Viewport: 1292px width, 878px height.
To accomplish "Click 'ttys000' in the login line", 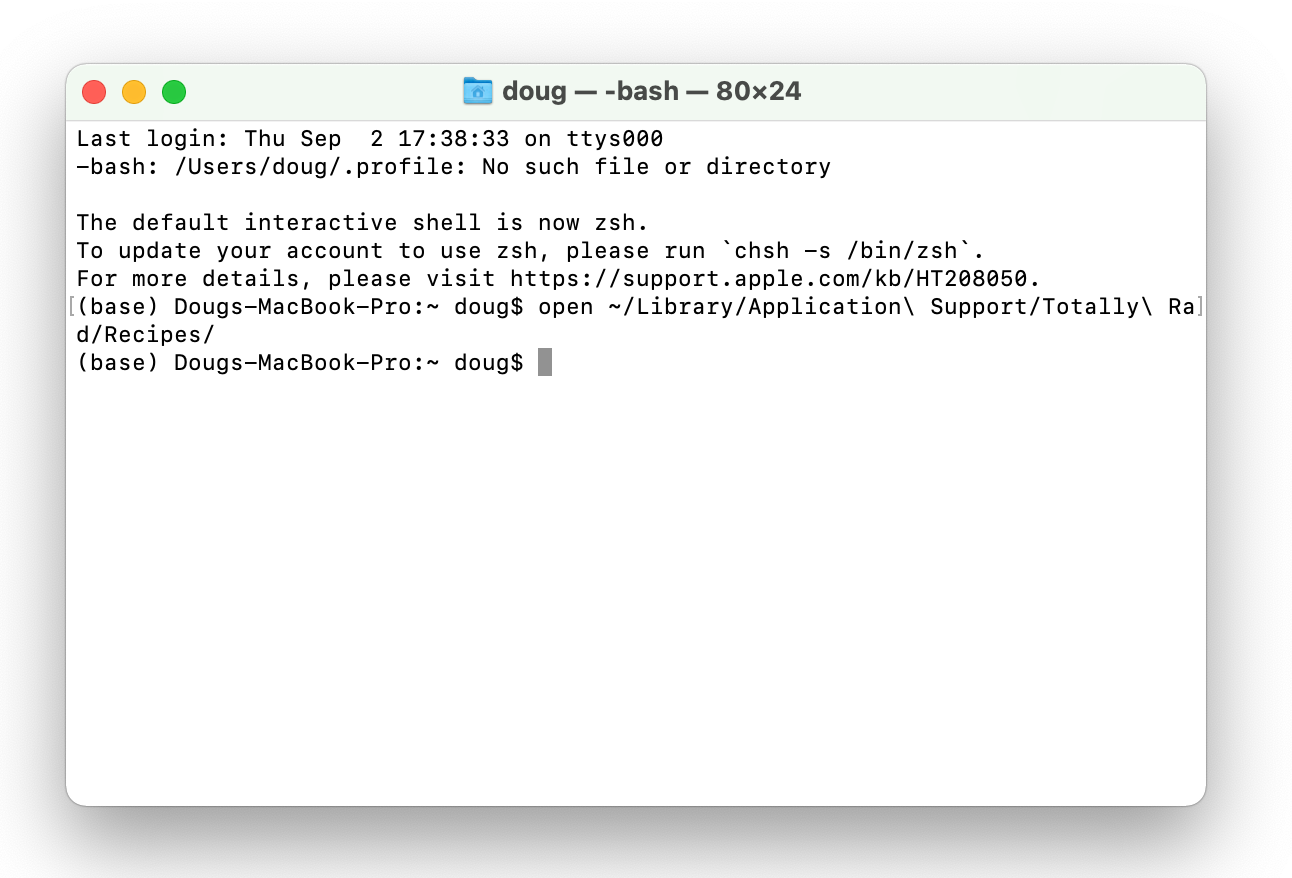I will click(614, 139).
